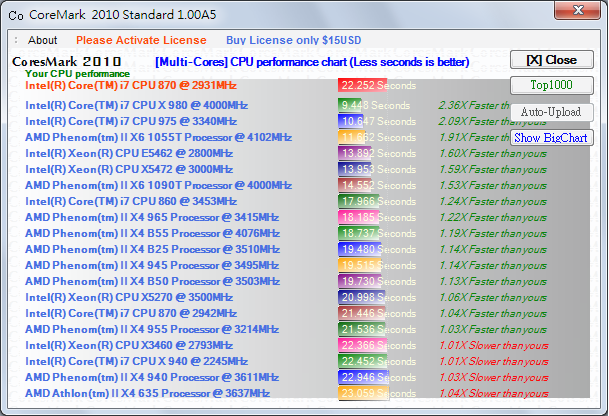Select Core i7 870 @ 2942MHz row
609x416 pixels.
coord(131,313)
